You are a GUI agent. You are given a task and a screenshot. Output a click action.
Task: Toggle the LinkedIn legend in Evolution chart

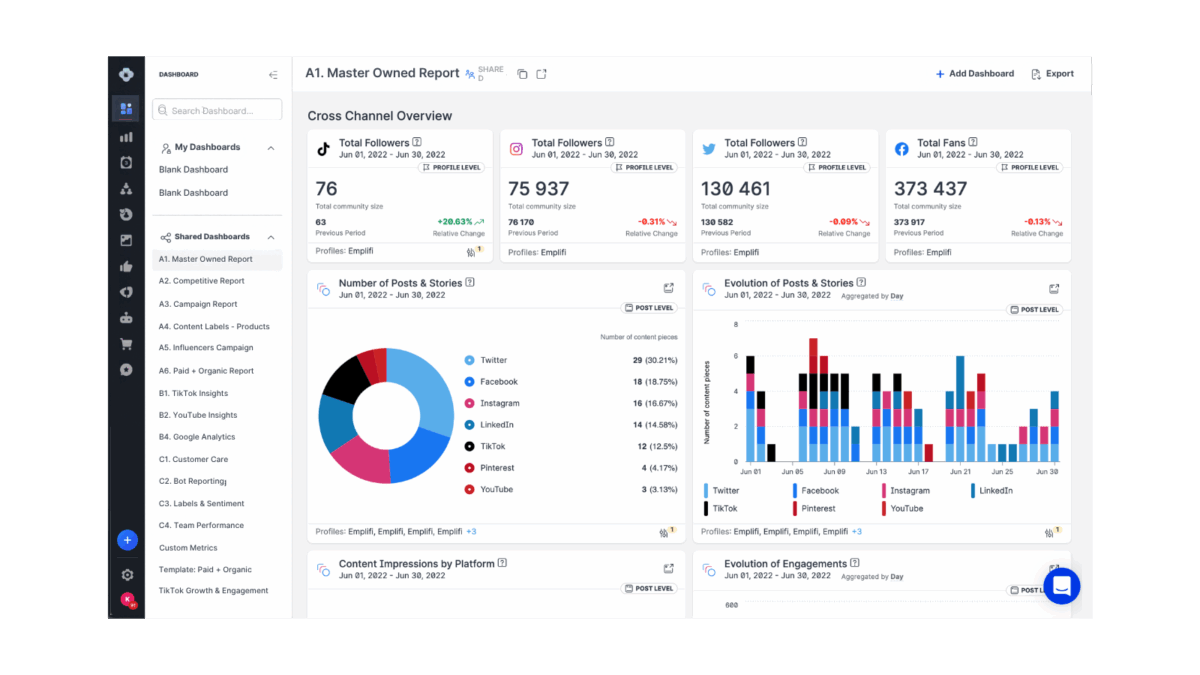coord(991,491)
